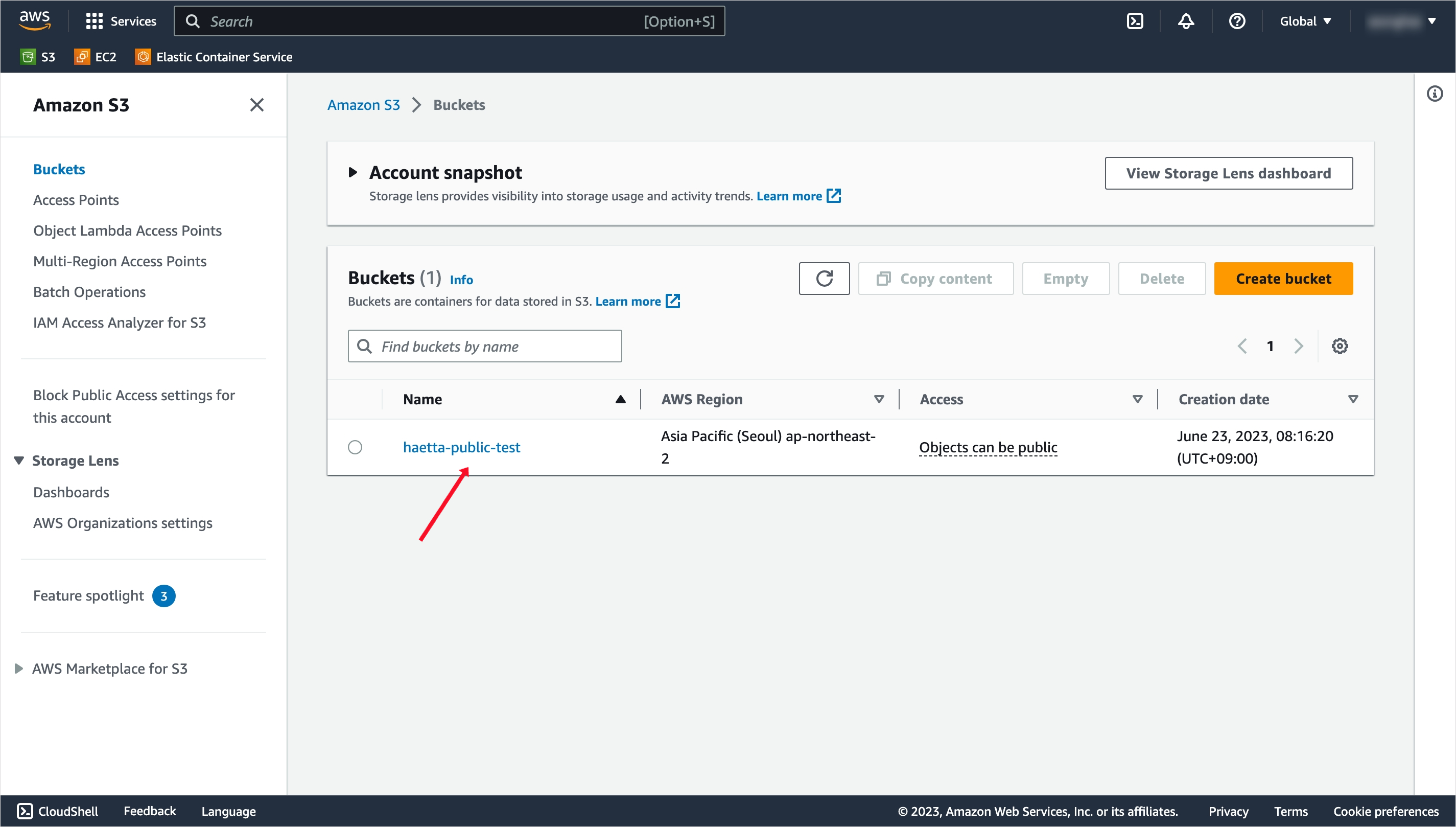1456x827 pixels.
Task: Open Access Points in the sidebar
Action: [76, 200]
